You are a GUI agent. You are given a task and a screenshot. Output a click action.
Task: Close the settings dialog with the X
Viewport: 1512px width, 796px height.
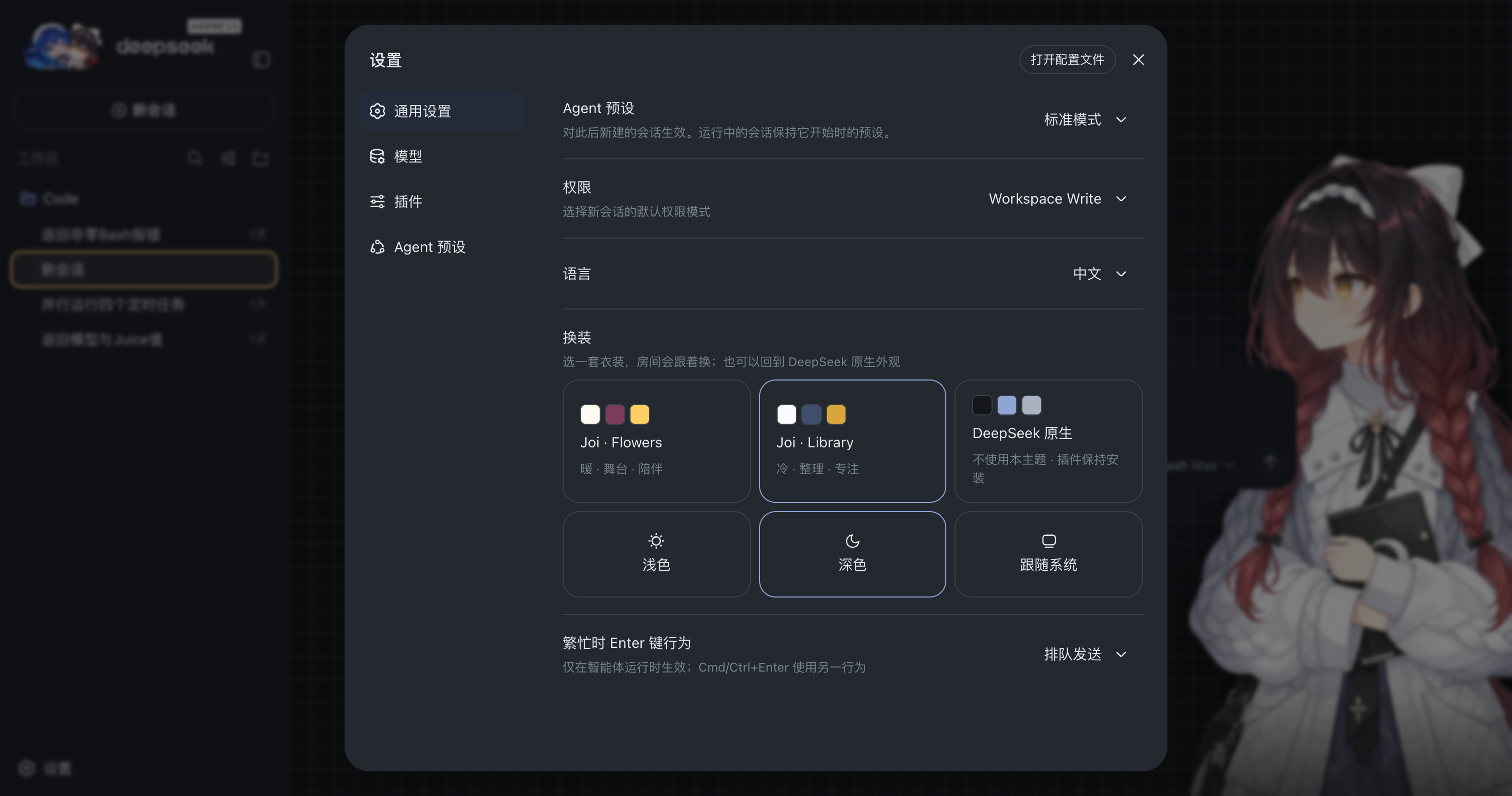(x=1138, y=60)
